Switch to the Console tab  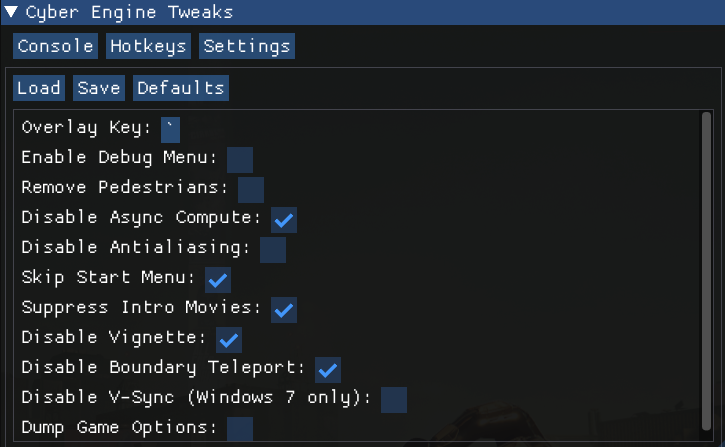(x=56, y=46)
